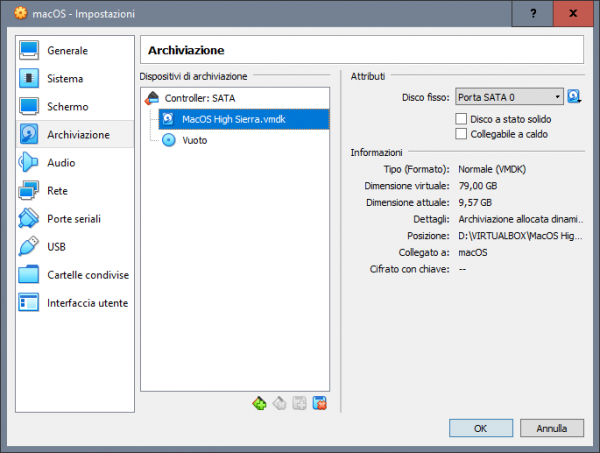
Task: Open the Generale settings category
Action: [75, 51]
